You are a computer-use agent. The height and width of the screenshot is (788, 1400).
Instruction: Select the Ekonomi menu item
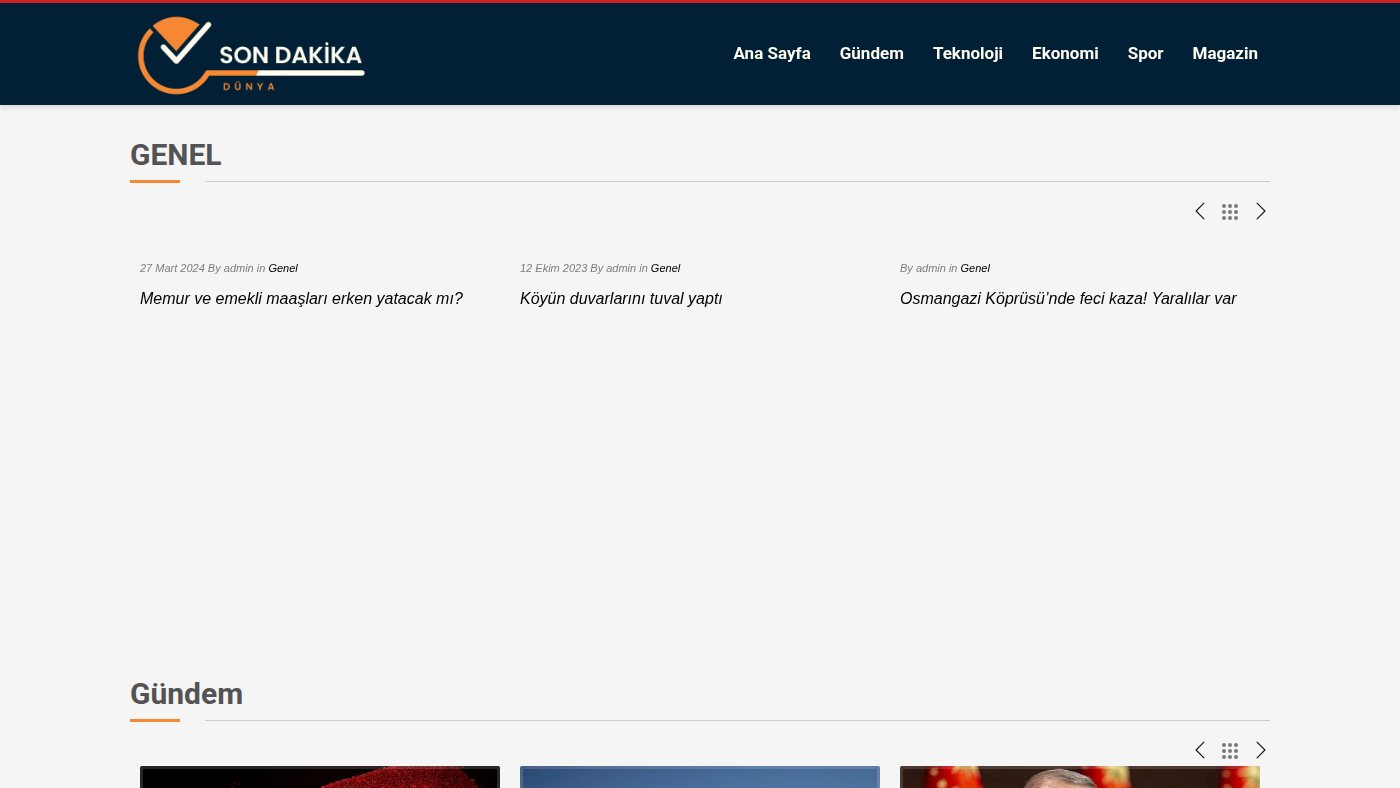1065,54
